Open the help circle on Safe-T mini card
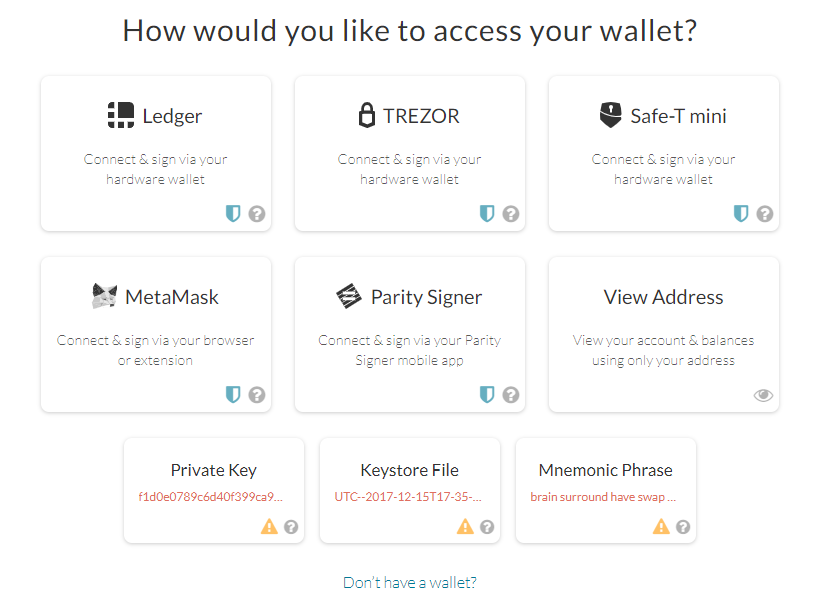 coord(766,213)
